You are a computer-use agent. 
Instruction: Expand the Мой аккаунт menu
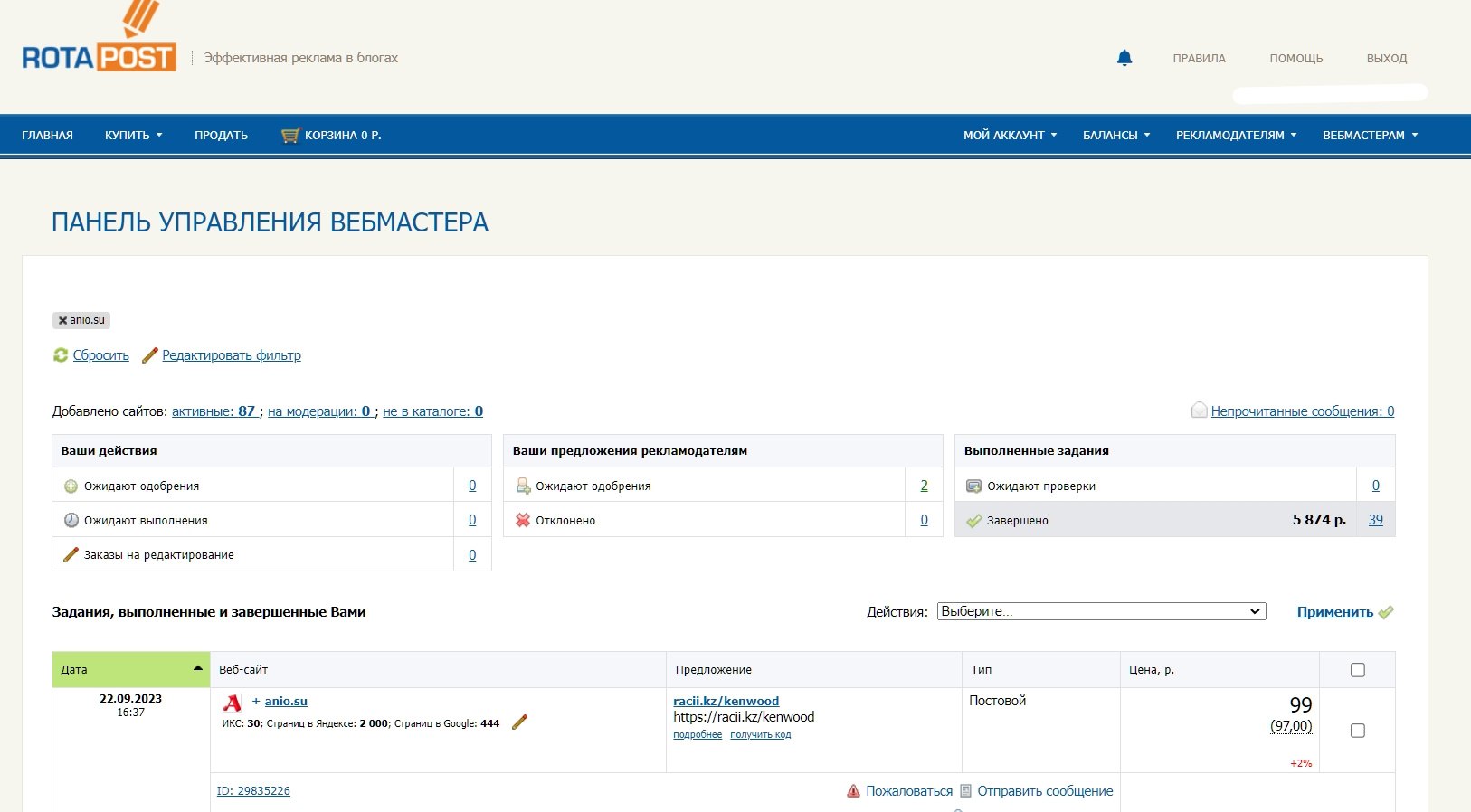click(x=1009, y=136)
